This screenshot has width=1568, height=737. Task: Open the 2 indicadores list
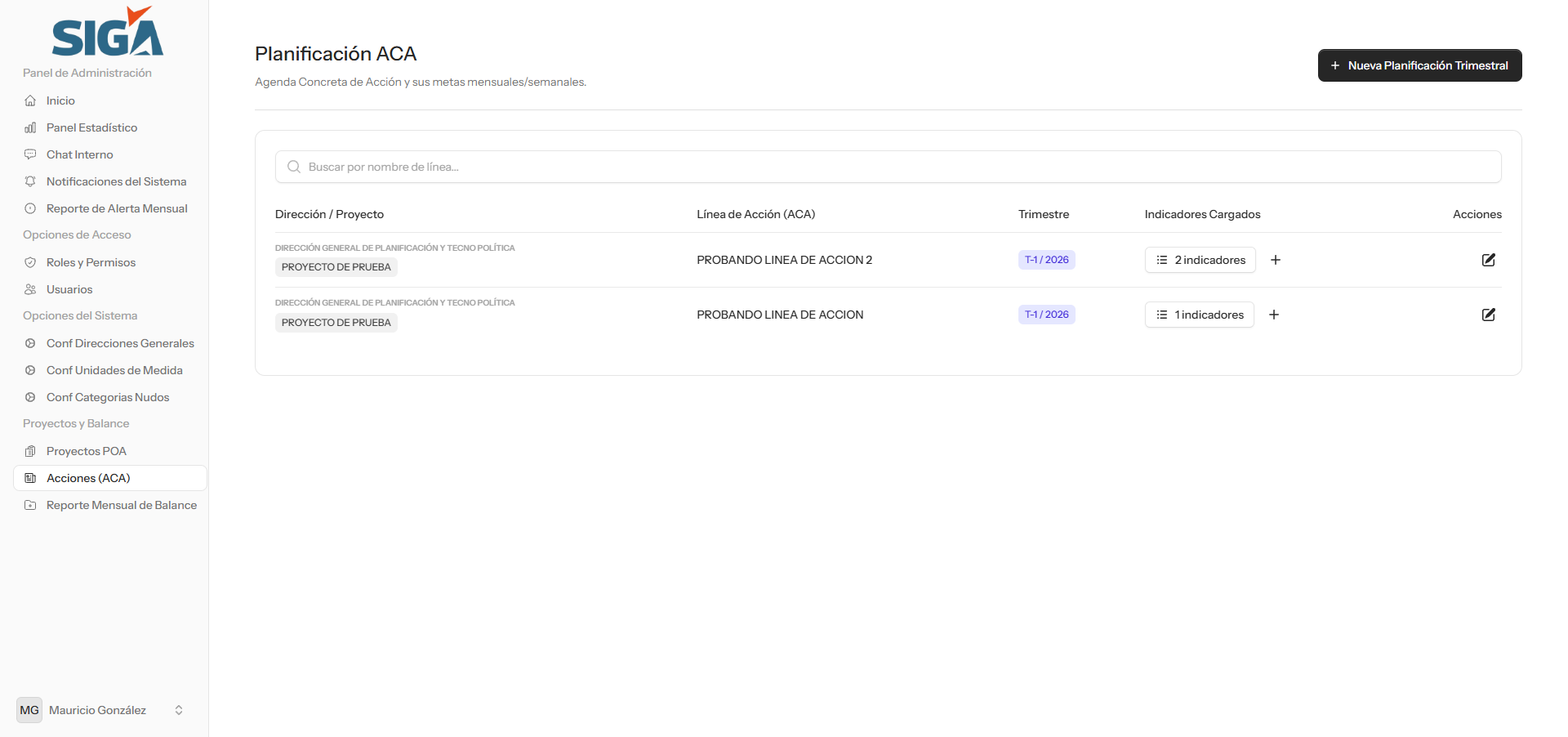[1200, 260]
